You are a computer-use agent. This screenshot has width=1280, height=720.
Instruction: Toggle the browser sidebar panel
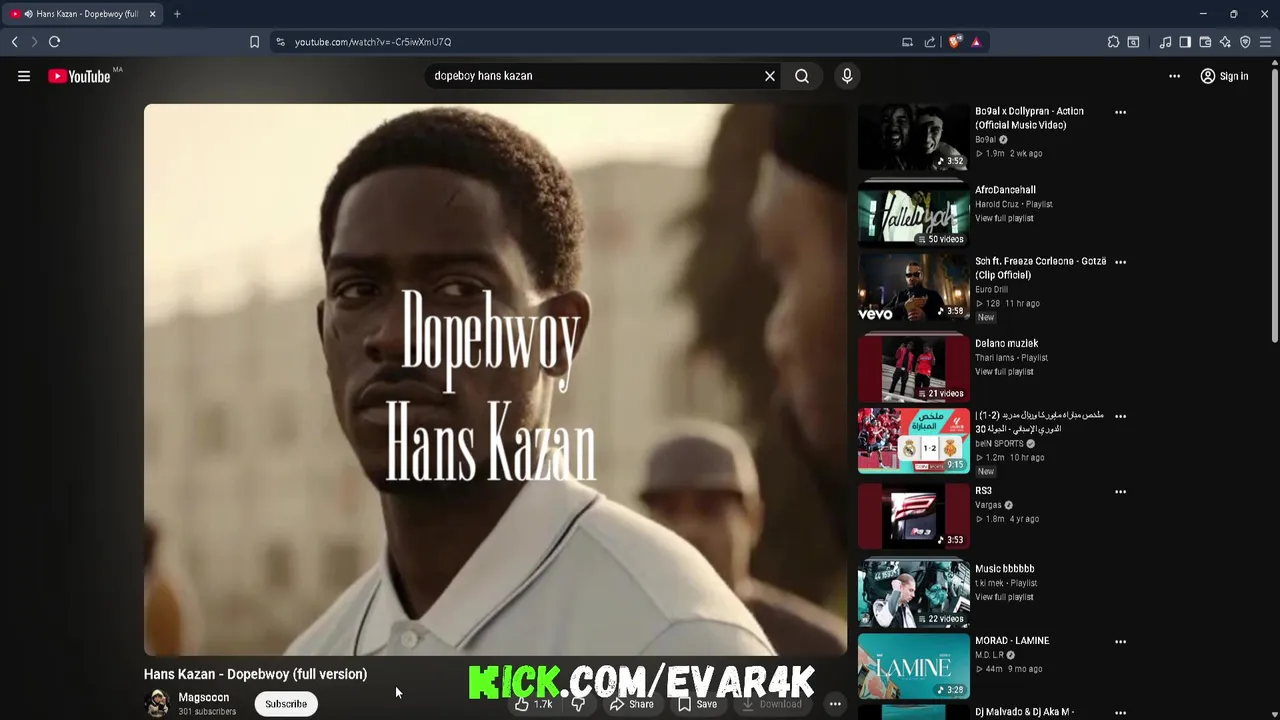click(1185, 42)
